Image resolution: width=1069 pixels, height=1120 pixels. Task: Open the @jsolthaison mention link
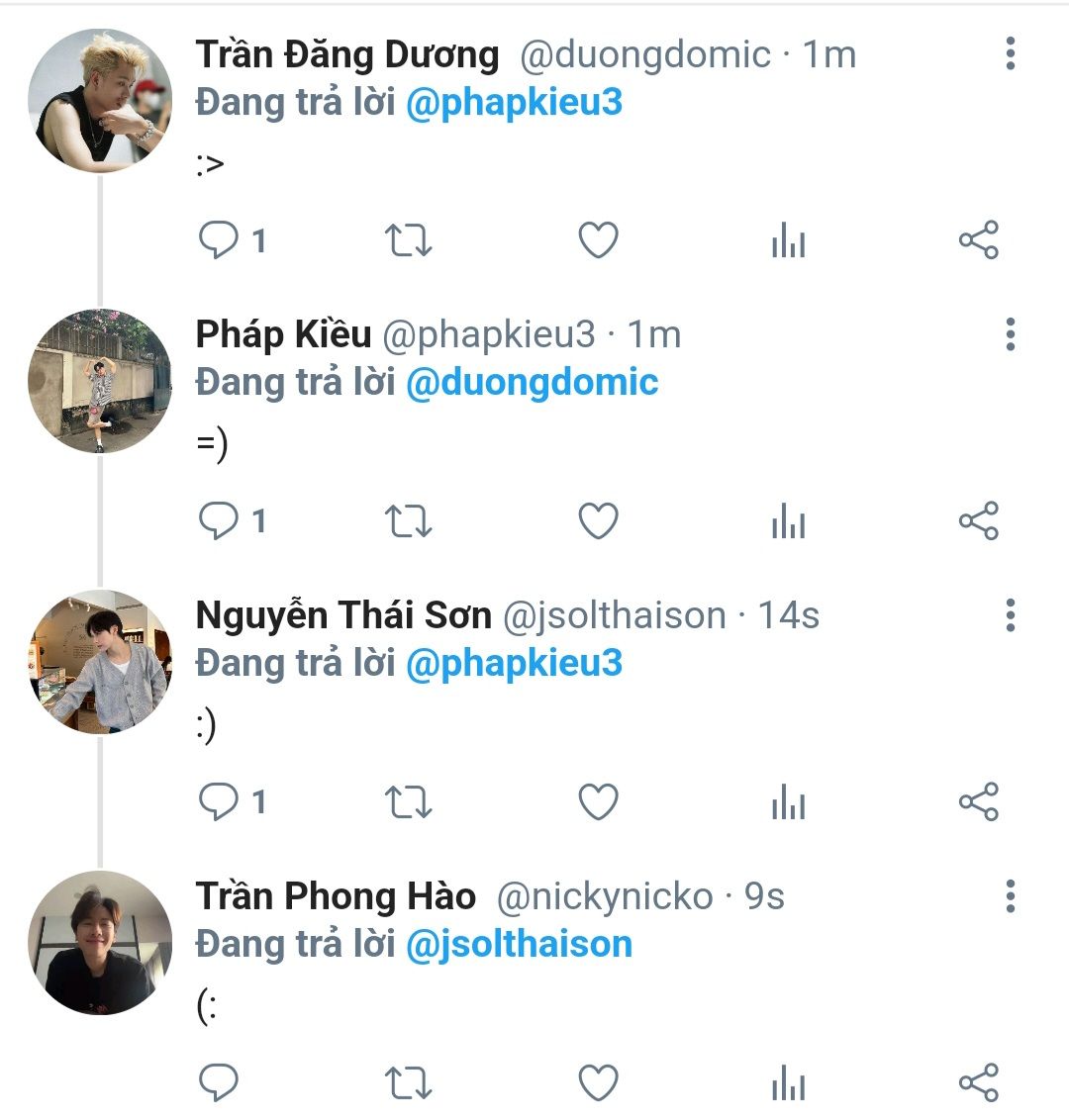(x=519, y=943)
